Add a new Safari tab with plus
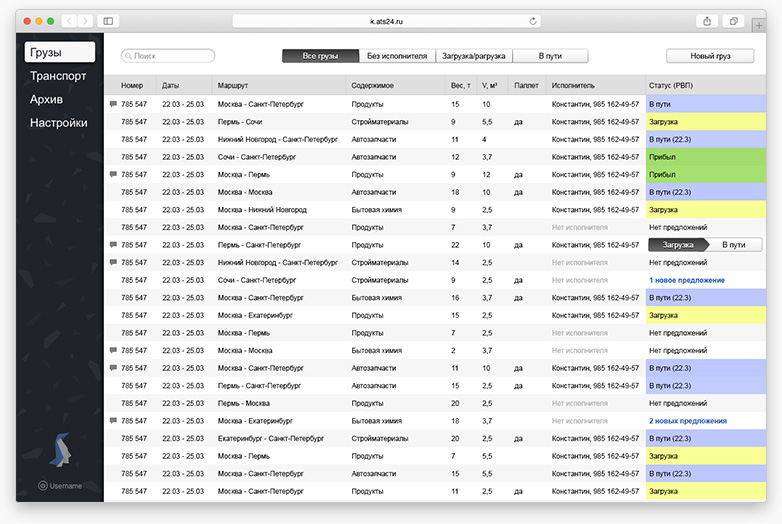The width and height of the screenshot is (782, 524). [759, 25]
